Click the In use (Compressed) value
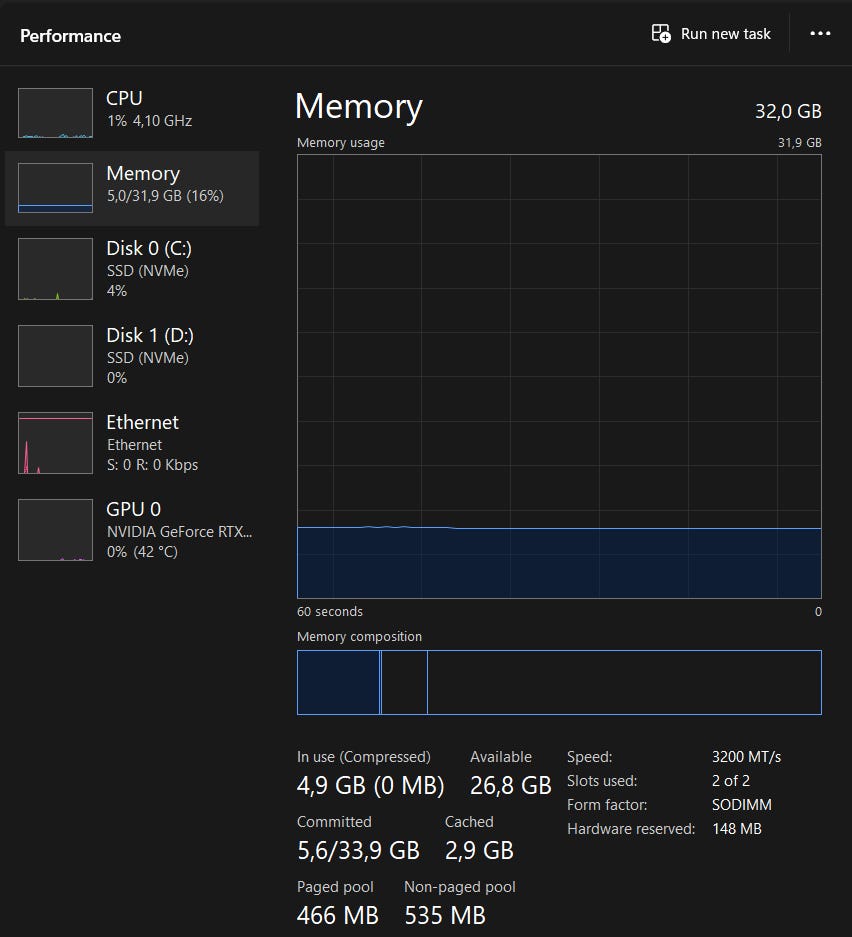The width and height of the screenshot is (852, 937). tap(370, 786)
